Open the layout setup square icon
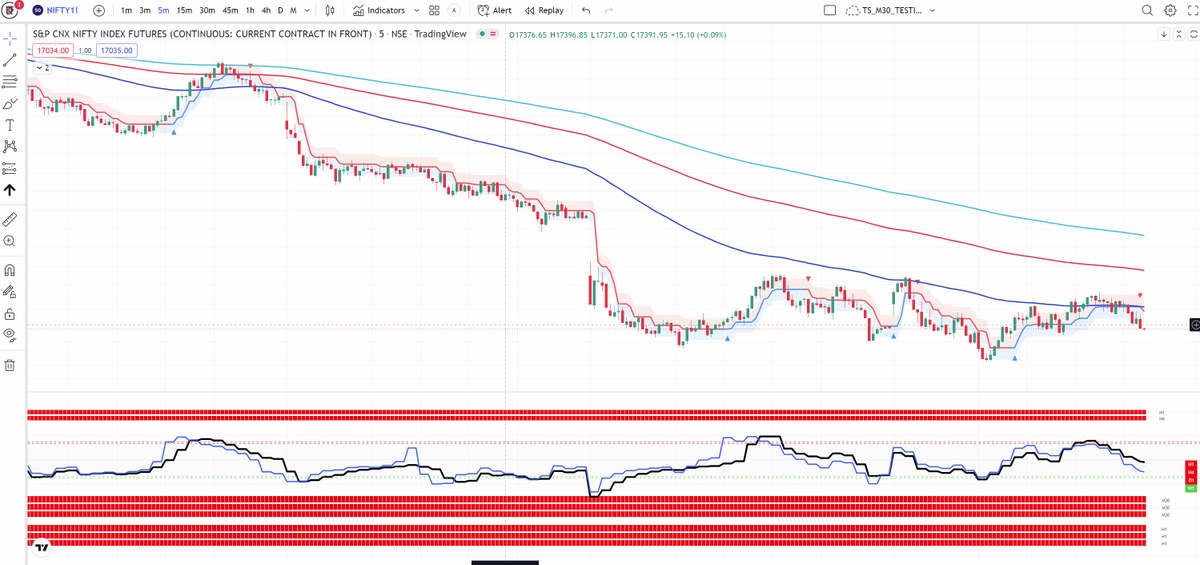 (x=829, y=10)
